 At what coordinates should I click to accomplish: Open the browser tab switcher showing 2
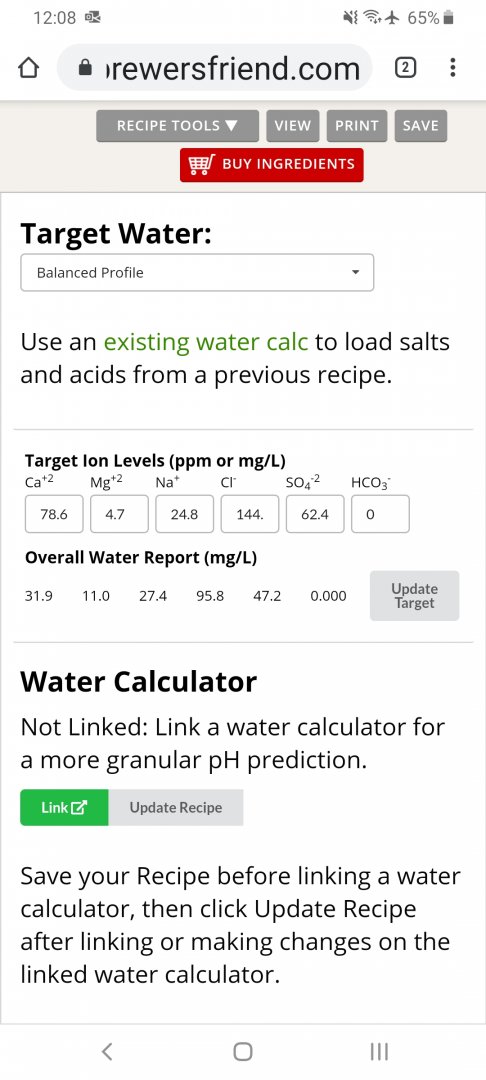[x=406, y=68]
